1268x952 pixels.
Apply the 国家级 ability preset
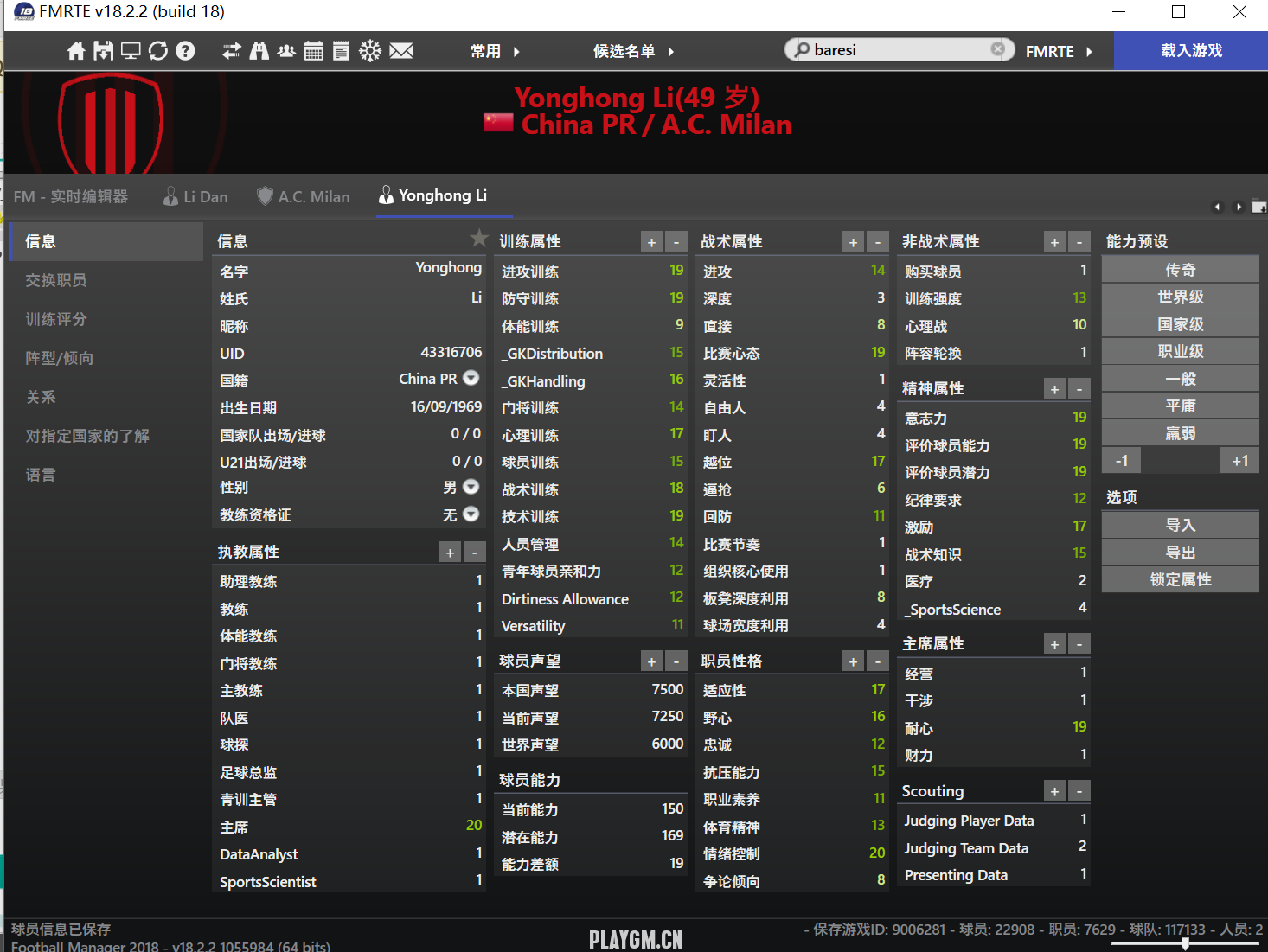click(1181, 324)
